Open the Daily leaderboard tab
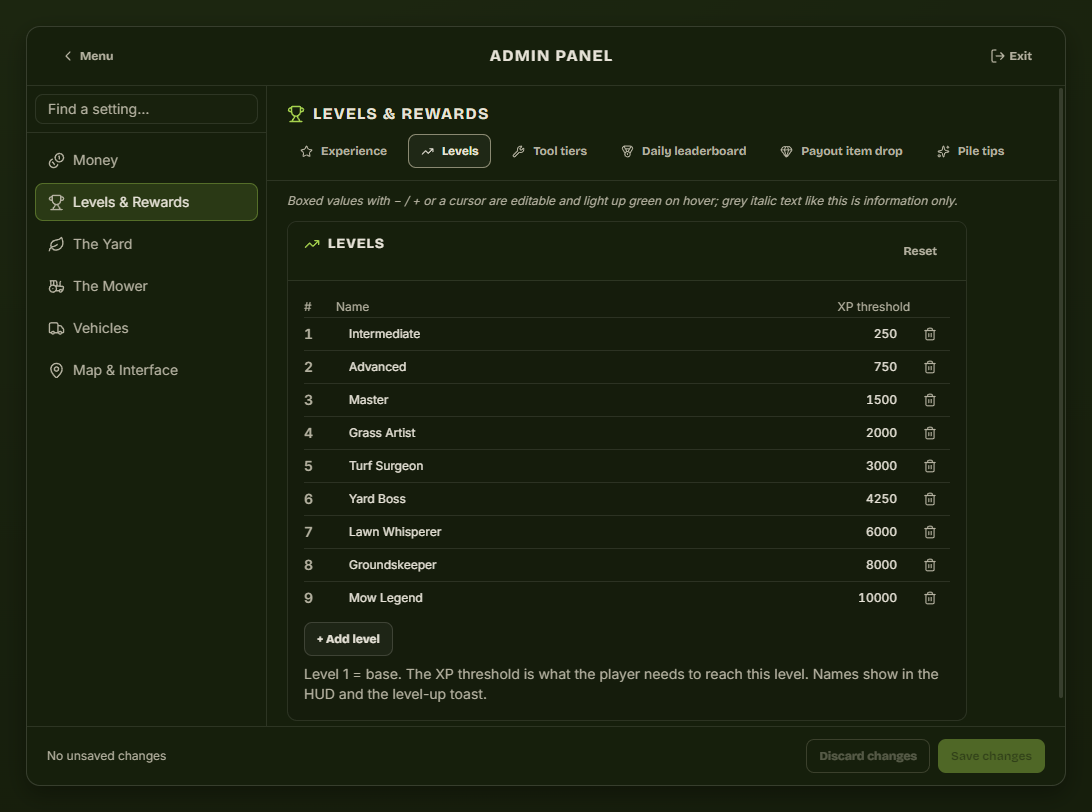Image resolution: width=1092 pixels, height=812 pixels. tap(684, 151)
